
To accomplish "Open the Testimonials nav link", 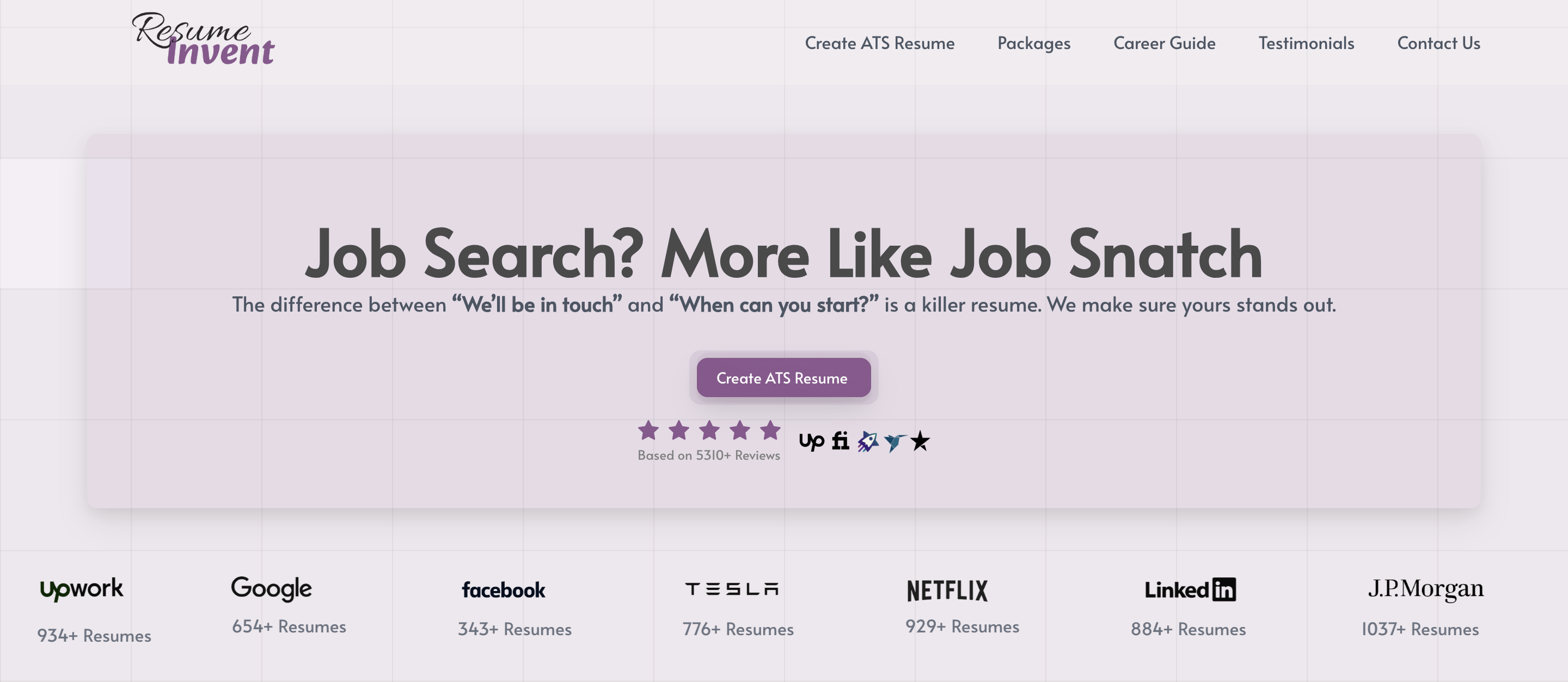I will click(1306, 43).
